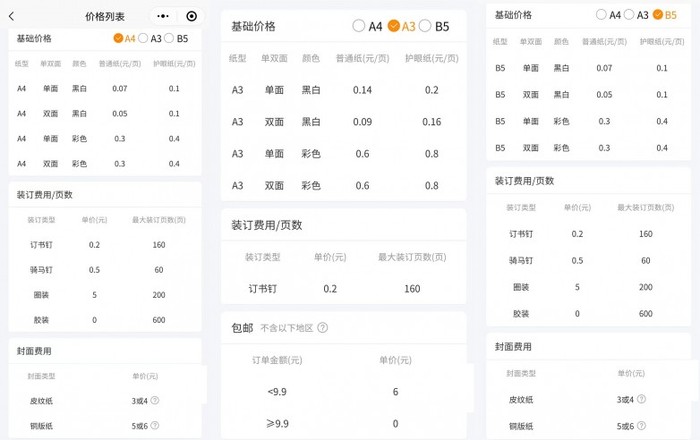Viewport: 700px width, 440px height.
Task: Click 骑马钉 in right panel binding table
Action: [x=521, y=261]
